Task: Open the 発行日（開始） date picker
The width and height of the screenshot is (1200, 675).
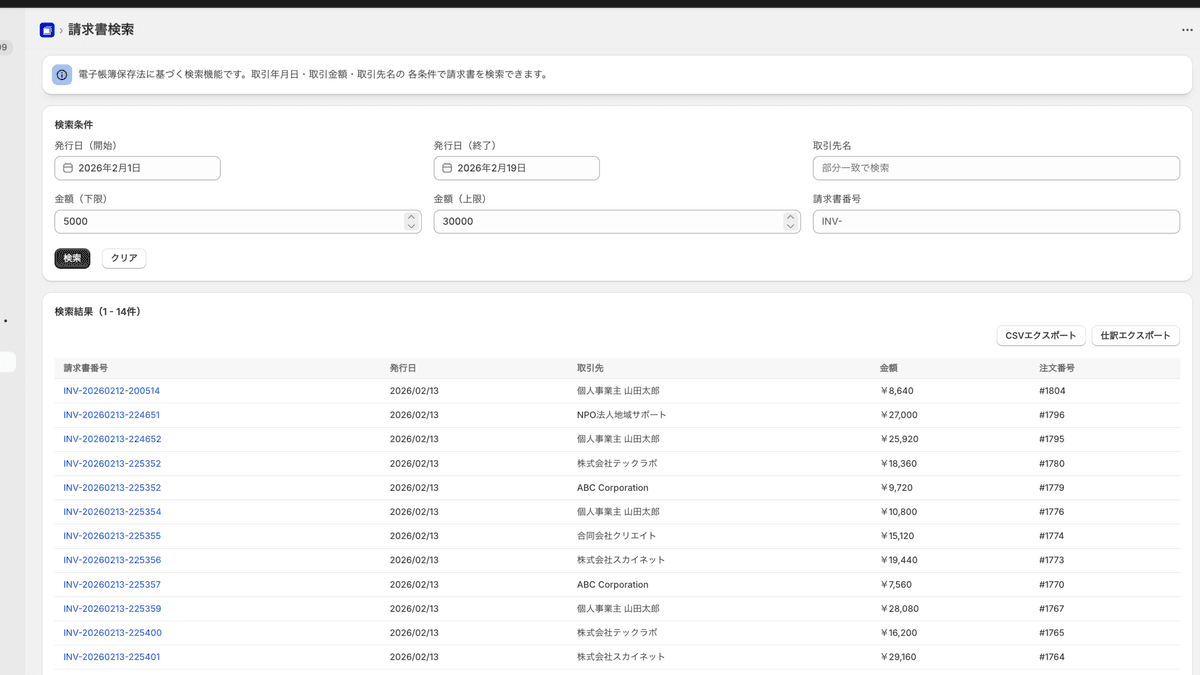Action: (138, 168)
